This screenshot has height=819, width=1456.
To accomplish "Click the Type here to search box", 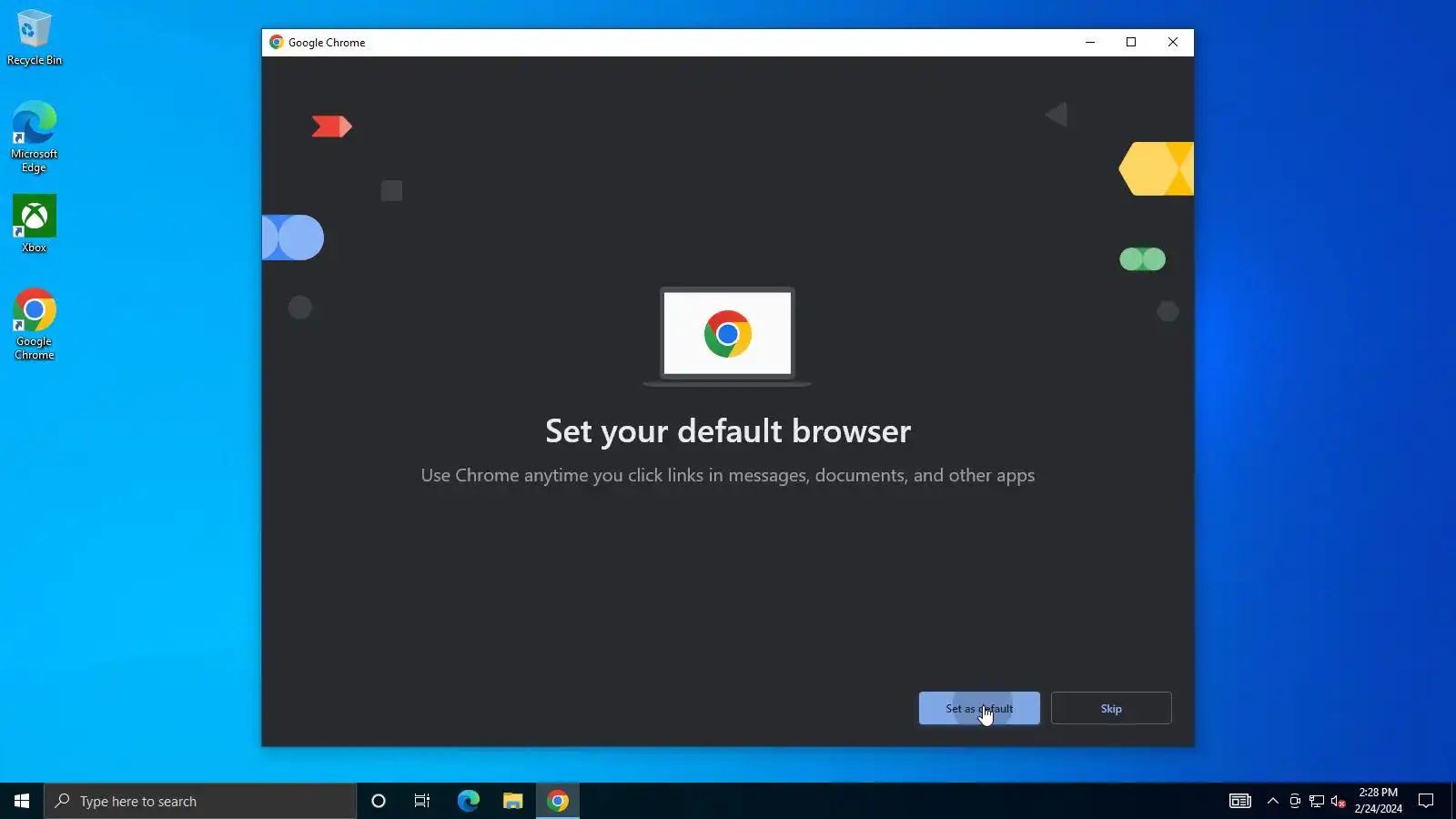I will click(x=200, y=801).
